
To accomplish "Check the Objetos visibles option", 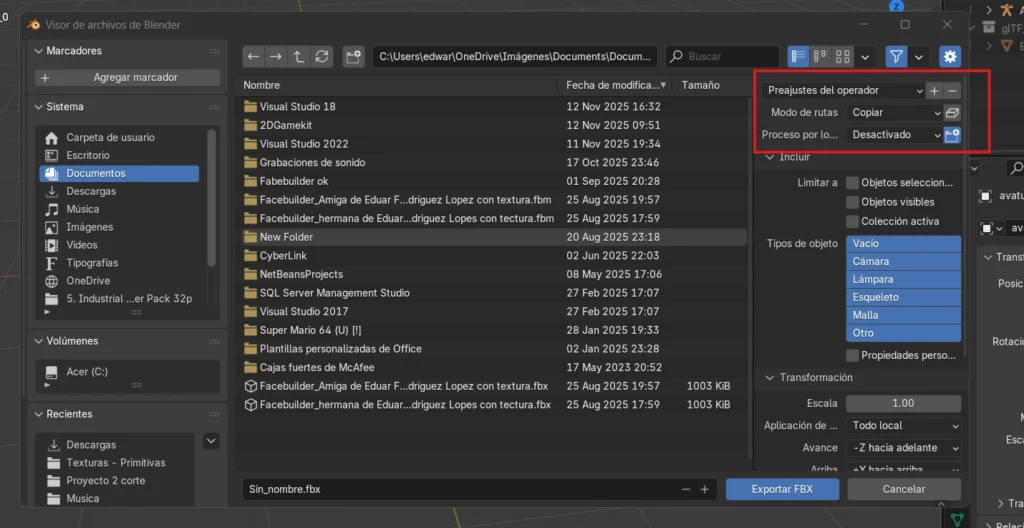I will (x=853, y=202).
